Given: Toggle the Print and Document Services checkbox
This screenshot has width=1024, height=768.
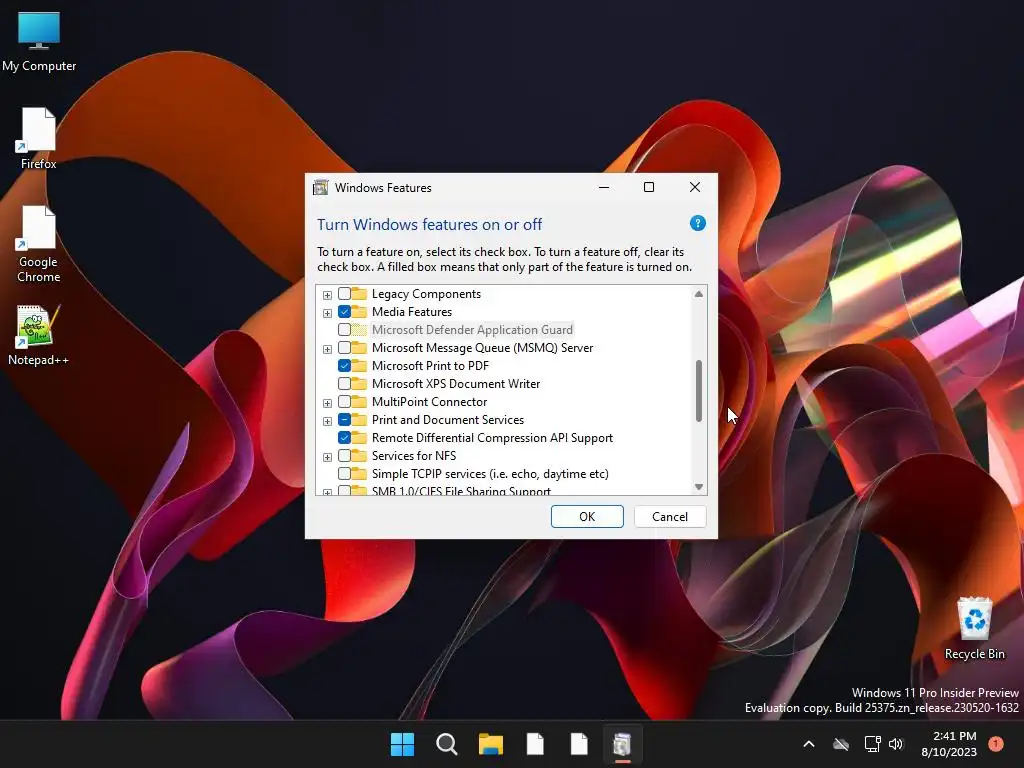Looking at the screenshot, I should [344, 419].
